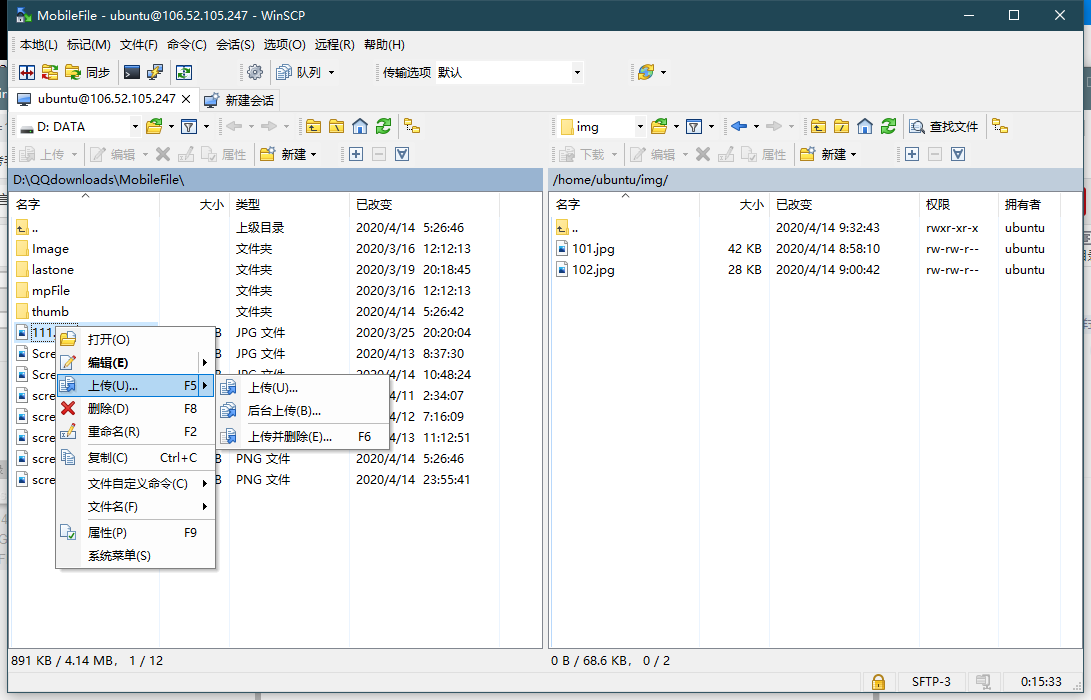1091x700 pixels.
Task: Select Upload (上传(U)...) in submenu
Action: pyautogui.click(x=303, y=388)
